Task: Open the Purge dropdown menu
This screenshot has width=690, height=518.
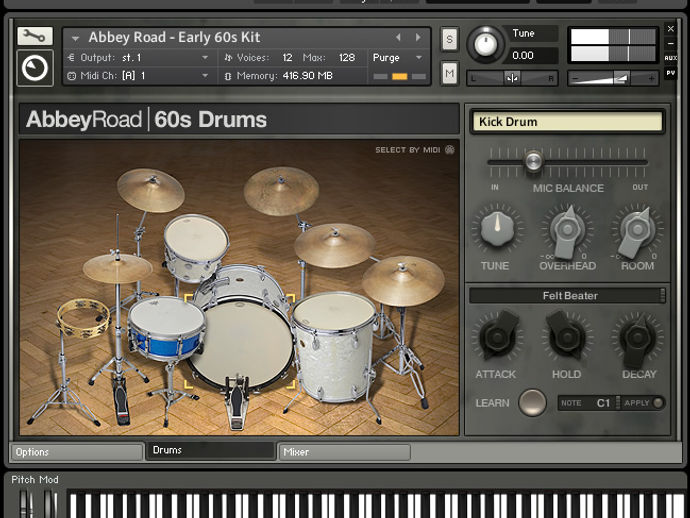Action: 398,58
